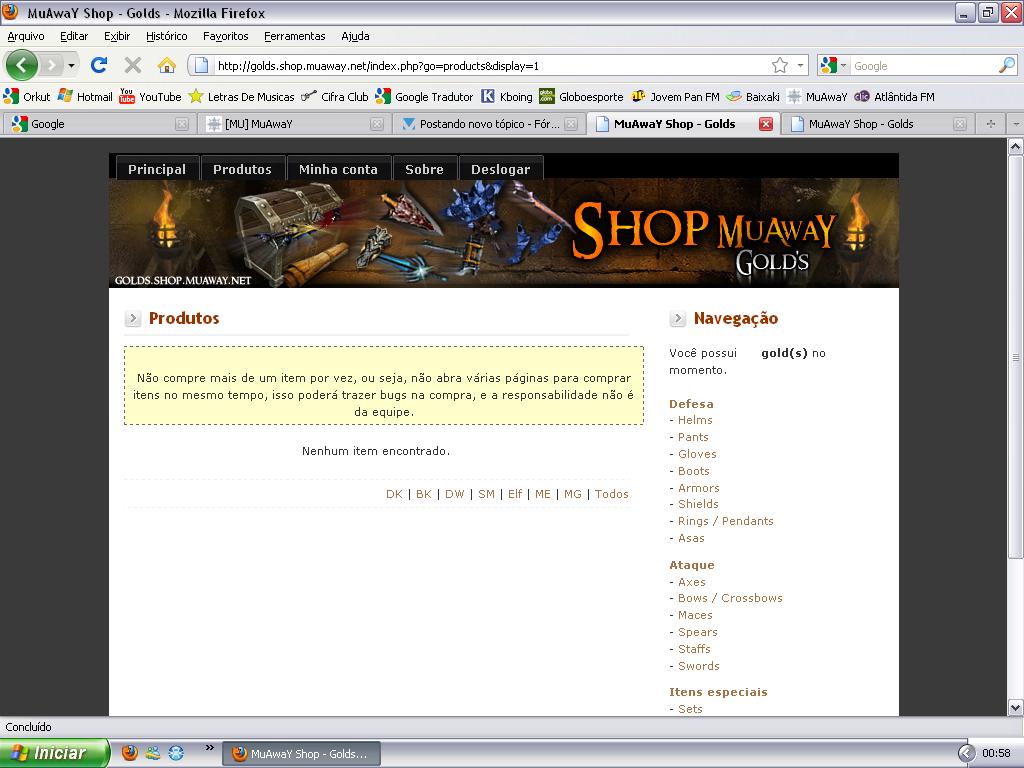
Task: Open the YouTube bookmark icon
Action: point(127,96)
